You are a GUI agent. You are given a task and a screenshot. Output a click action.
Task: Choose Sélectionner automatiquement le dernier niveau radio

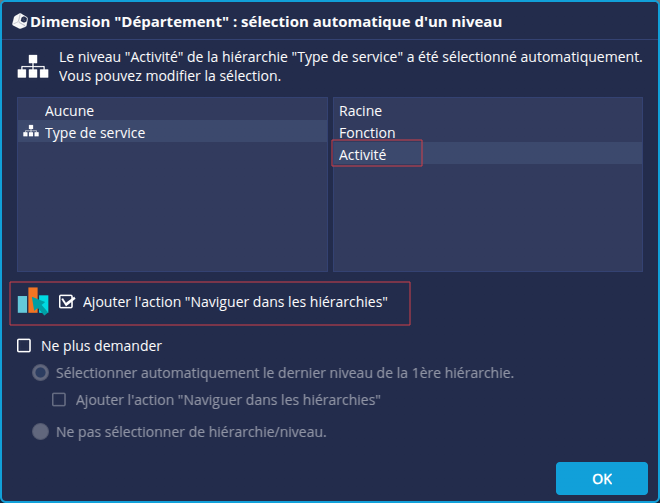tap(40, 373)
